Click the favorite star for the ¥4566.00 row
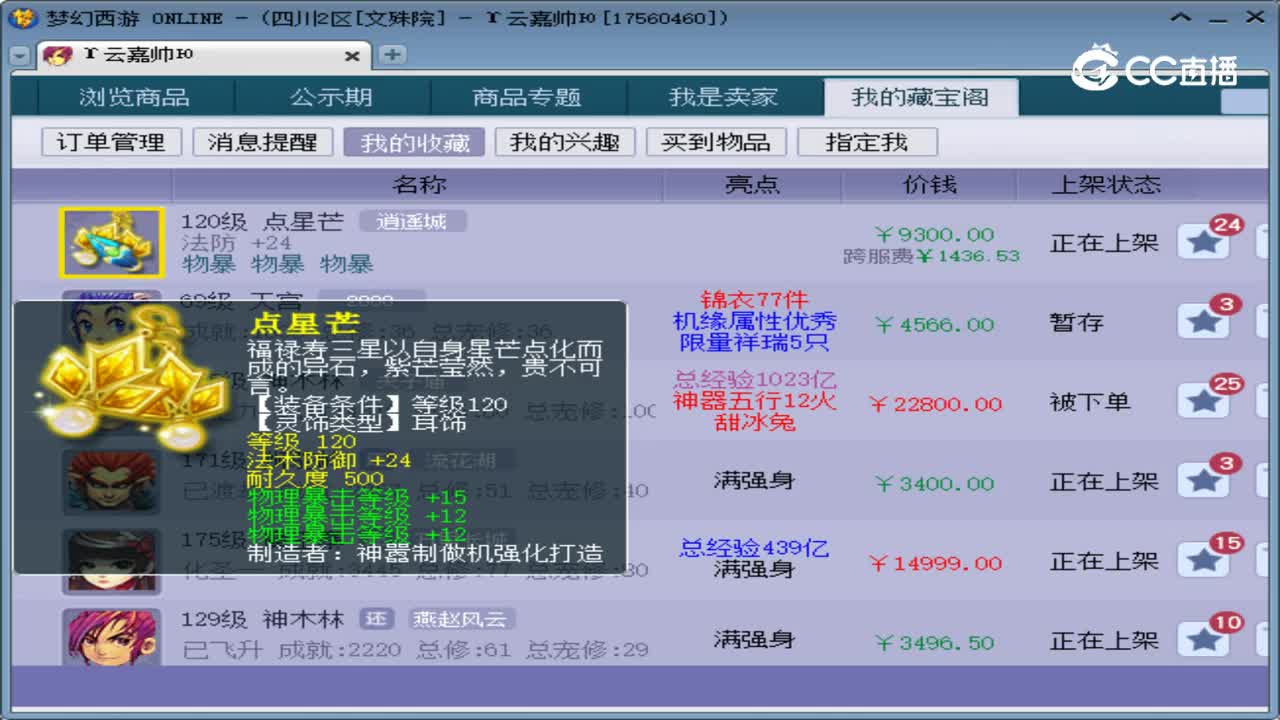The width and height of the screenshot is (1280, 720). [x=1203, y=322]
